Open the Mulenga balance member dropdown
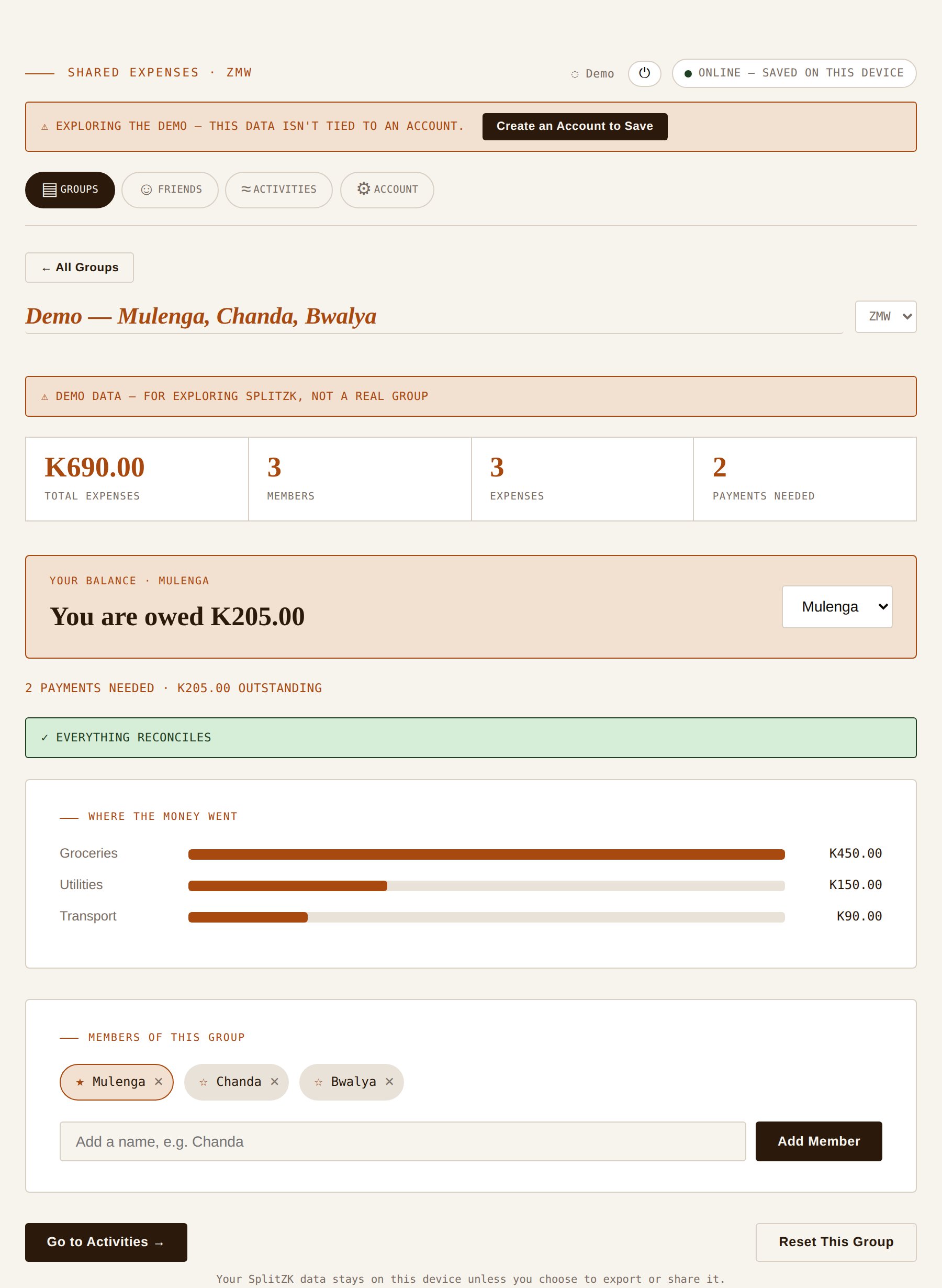 [x=837, y=607]
